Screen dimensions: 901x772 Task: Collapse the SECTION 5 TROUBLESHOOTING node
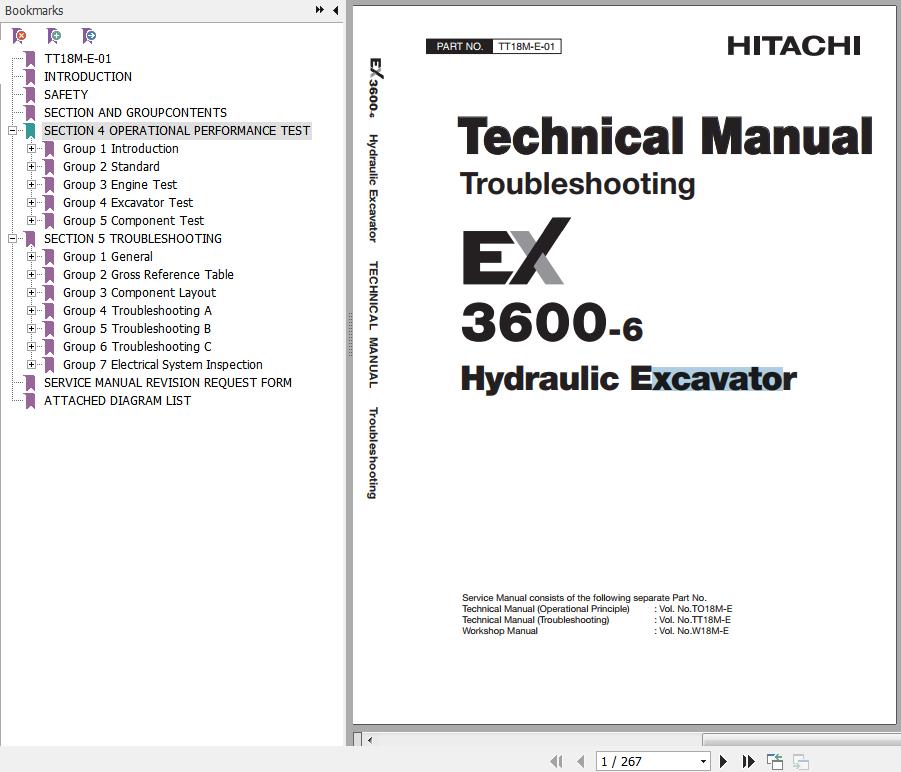pos(13,239)
